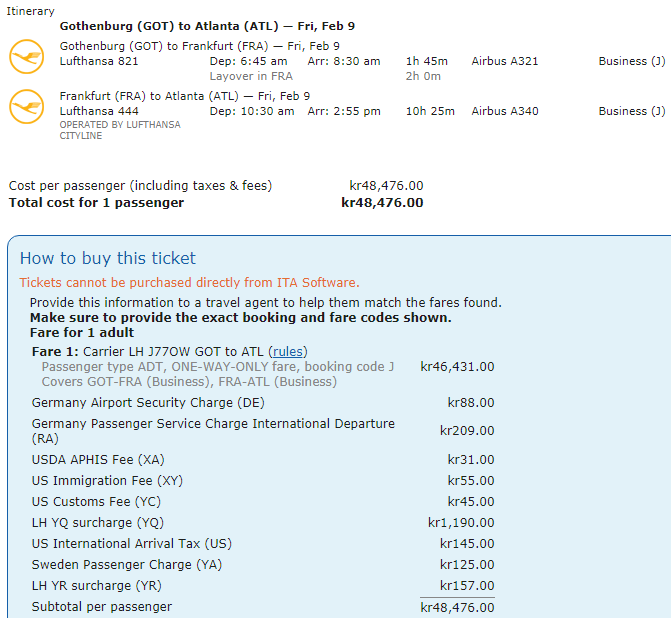Click 'Business (J)' on the Lufthansa 444 row

tap(632, 111)
